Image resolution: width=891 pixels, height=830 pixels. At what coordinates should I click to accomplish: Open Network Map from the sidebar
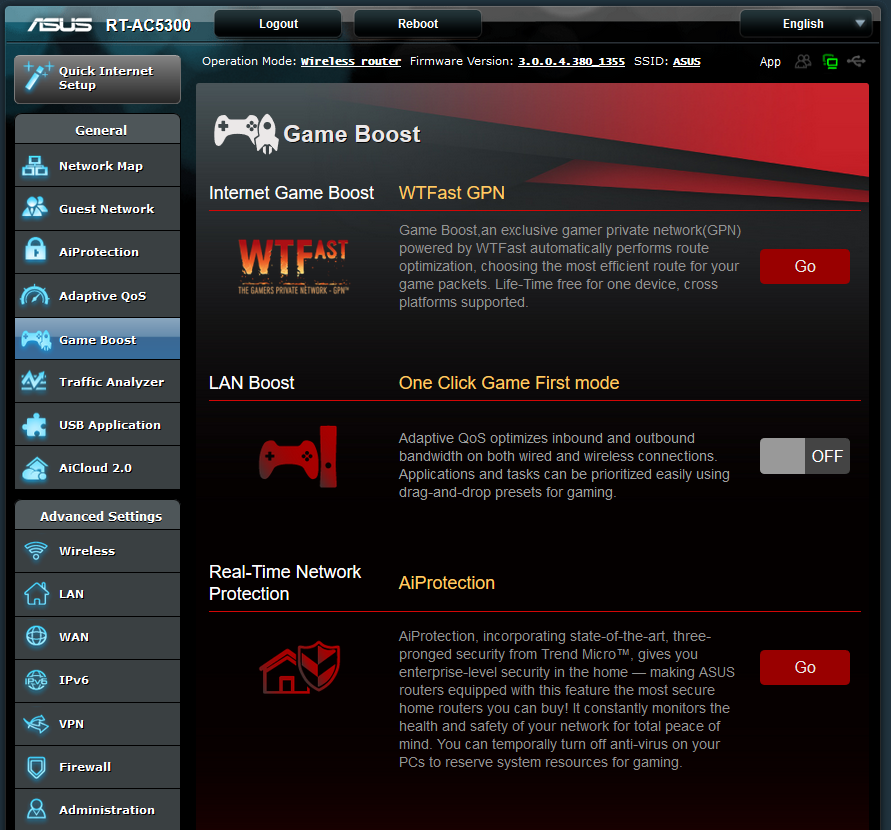point(97,166)
